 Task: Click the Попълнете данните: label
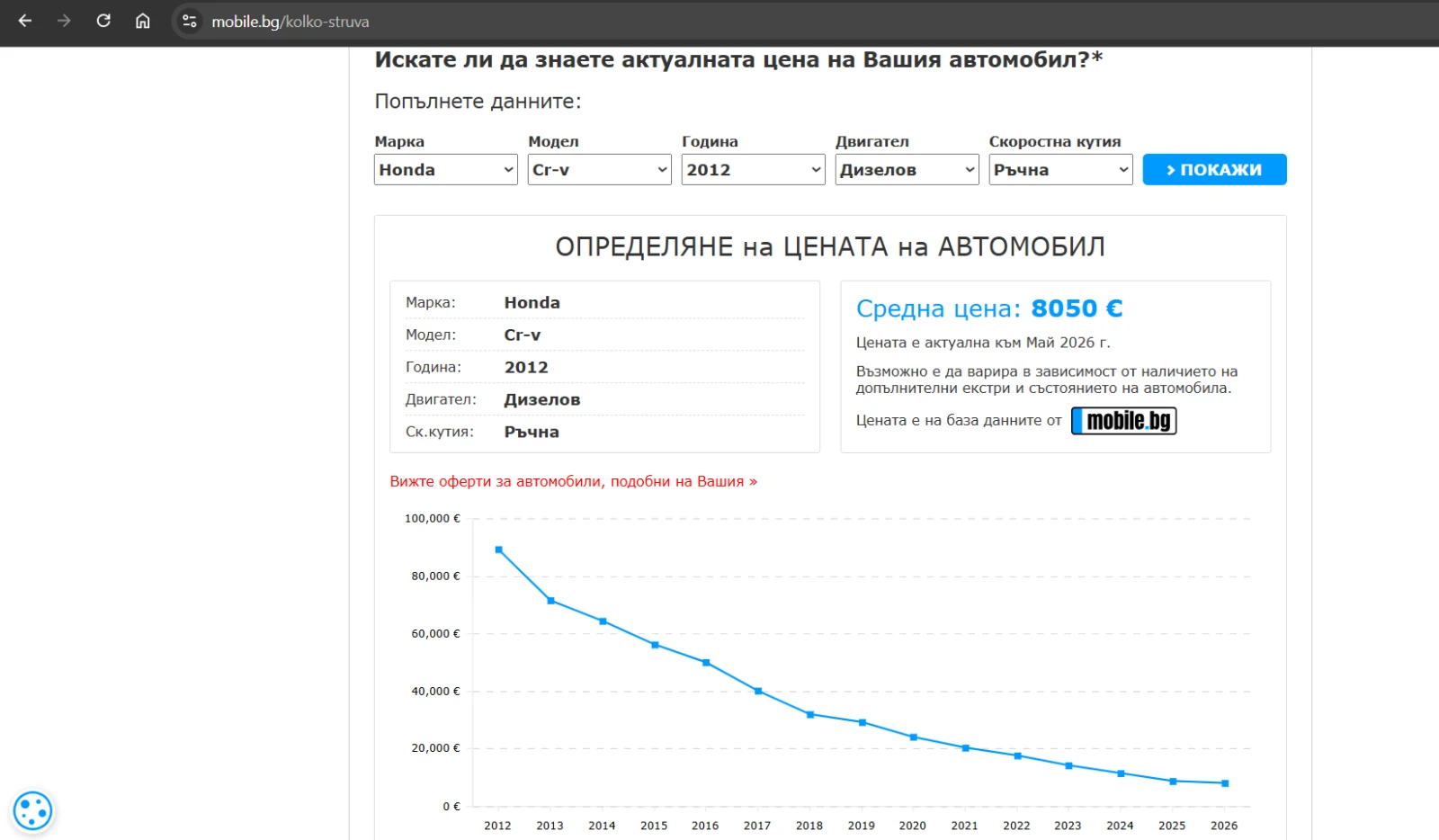[478, 102]
